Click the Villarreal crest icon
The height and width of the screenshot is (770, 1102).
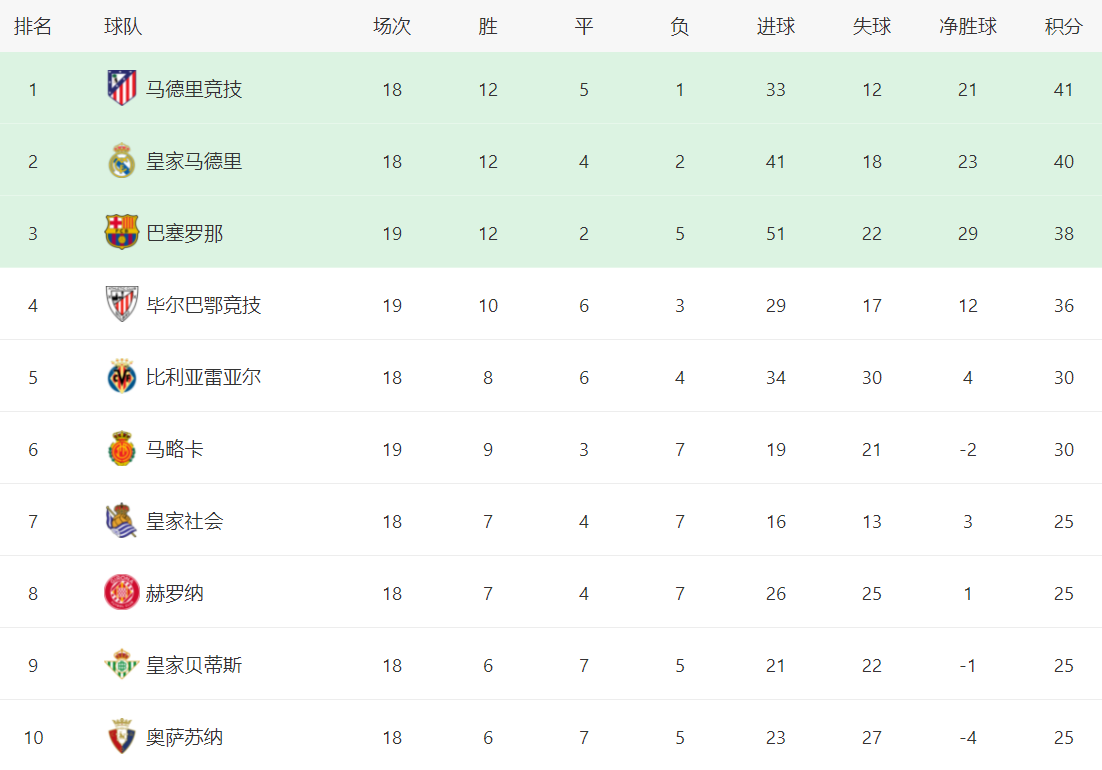point(122,376)
